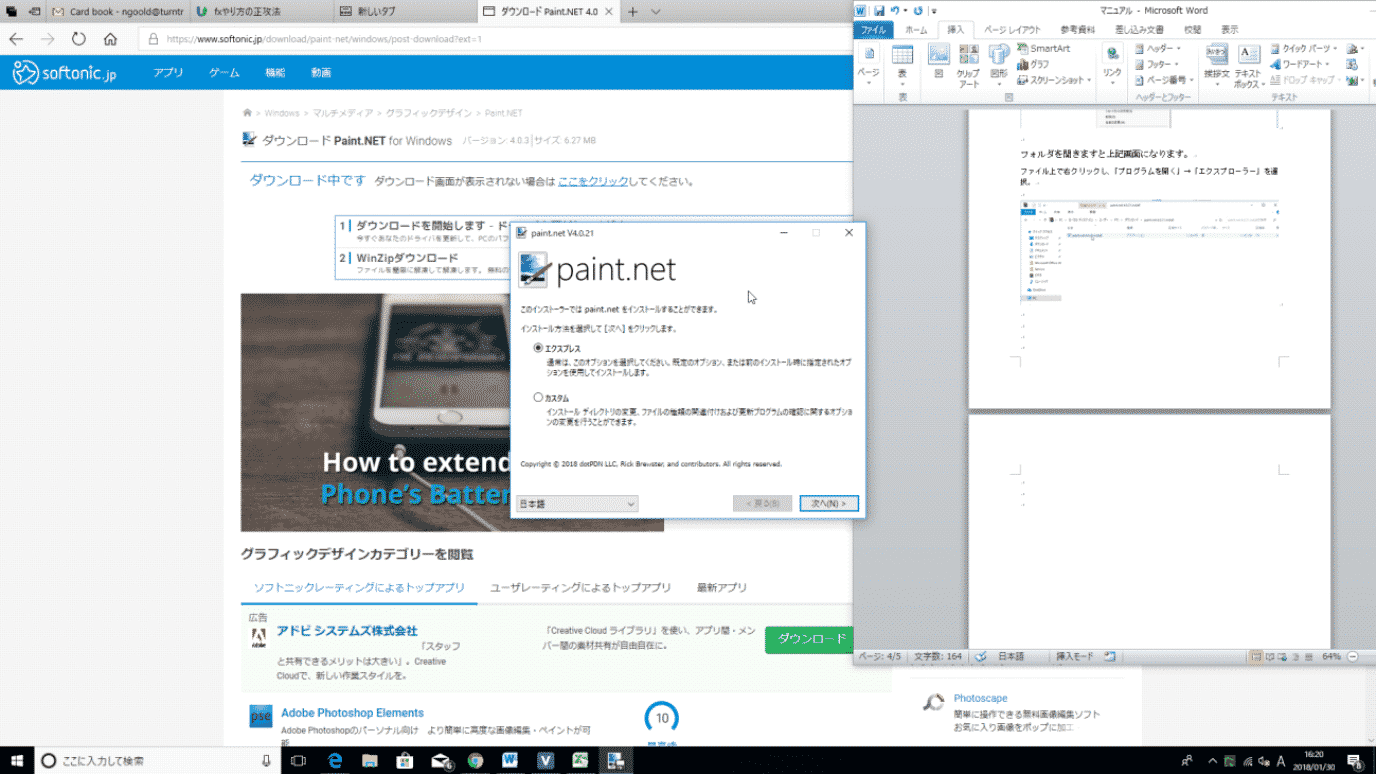Viewport: 1377px width, 775px height.
Task: Click the グラフ (chart) button
Action: (1033, 64)
